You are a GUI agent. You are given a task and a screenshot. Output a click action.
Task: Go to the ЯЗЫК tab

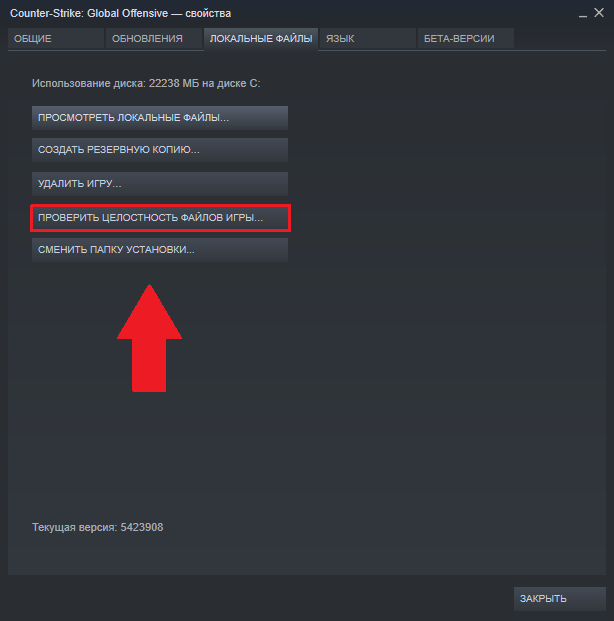tap(368, 38)
